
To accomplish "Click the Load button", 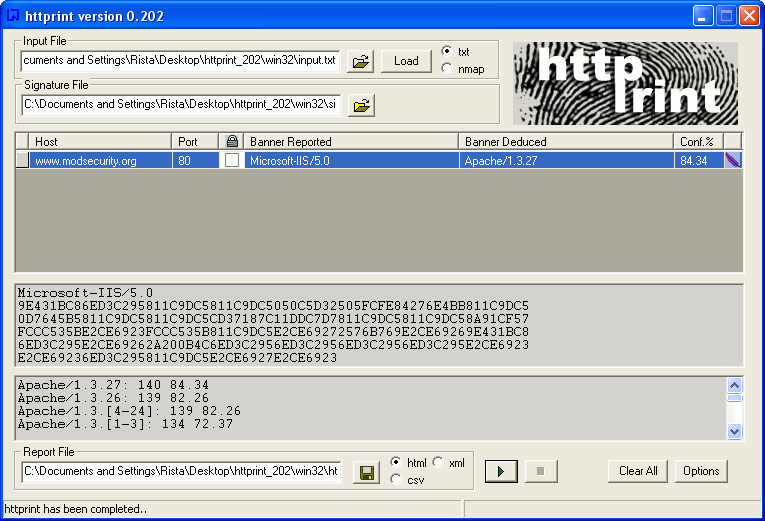I will tap(406, 61).
